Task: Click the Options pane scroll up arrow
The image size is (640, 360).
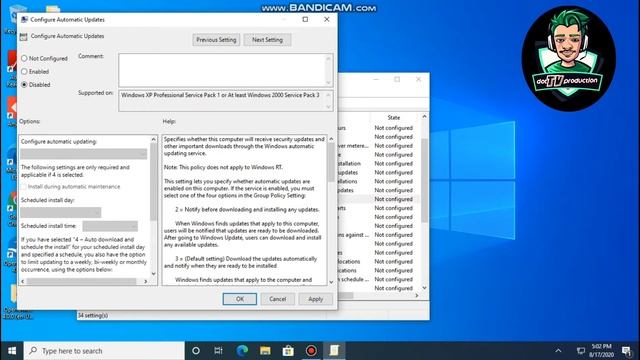Action: pos(153,139)
